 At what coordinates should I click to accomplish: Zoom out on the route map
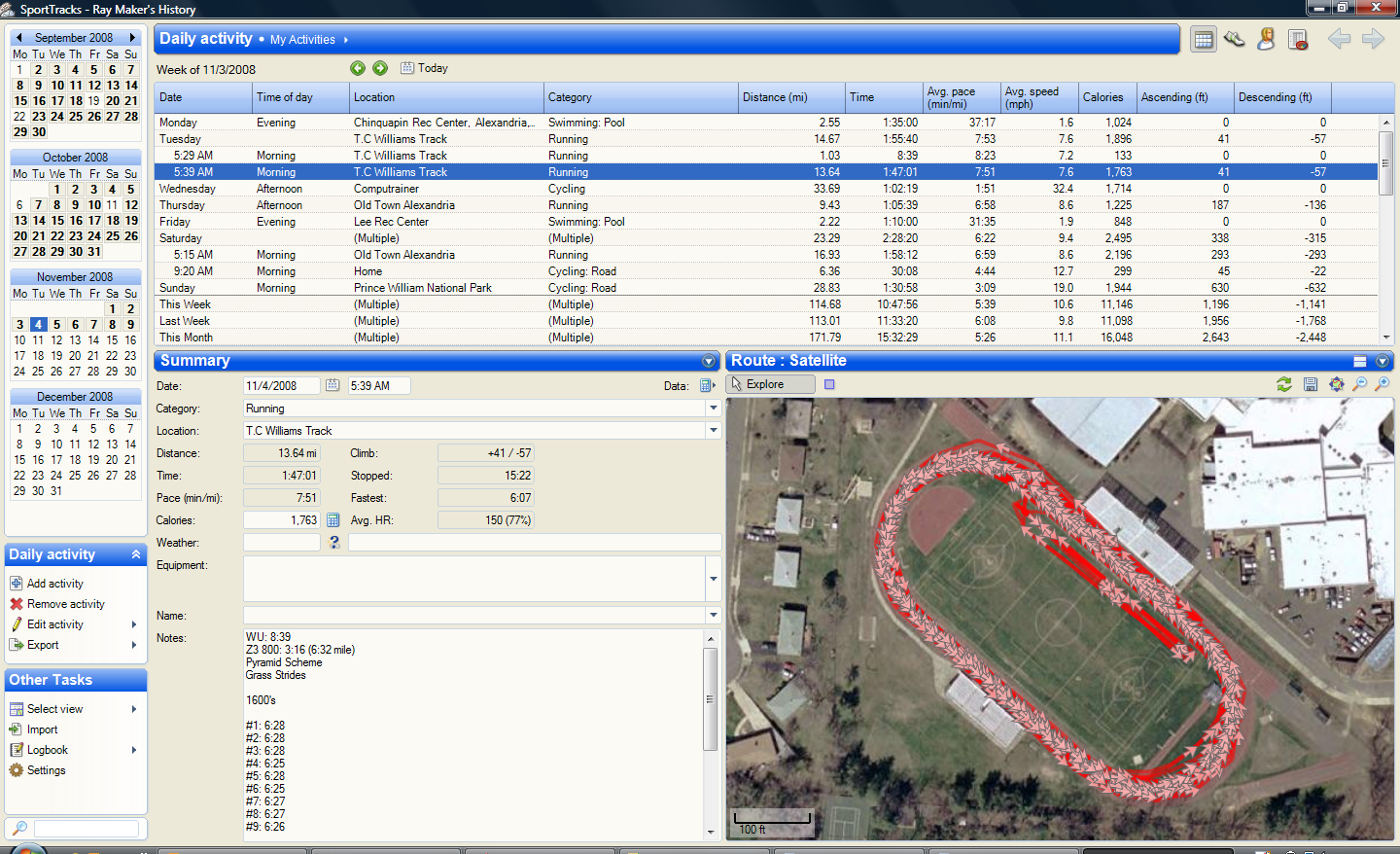tap(1360, 384)
